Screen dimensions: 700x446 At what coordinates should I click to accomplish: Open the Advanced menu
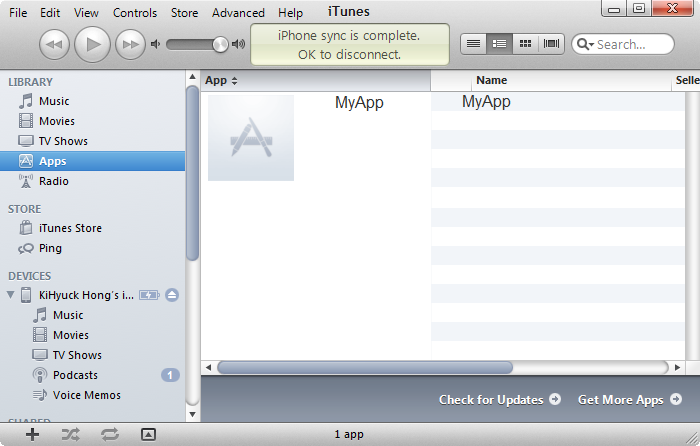click(x=238, y=13)
